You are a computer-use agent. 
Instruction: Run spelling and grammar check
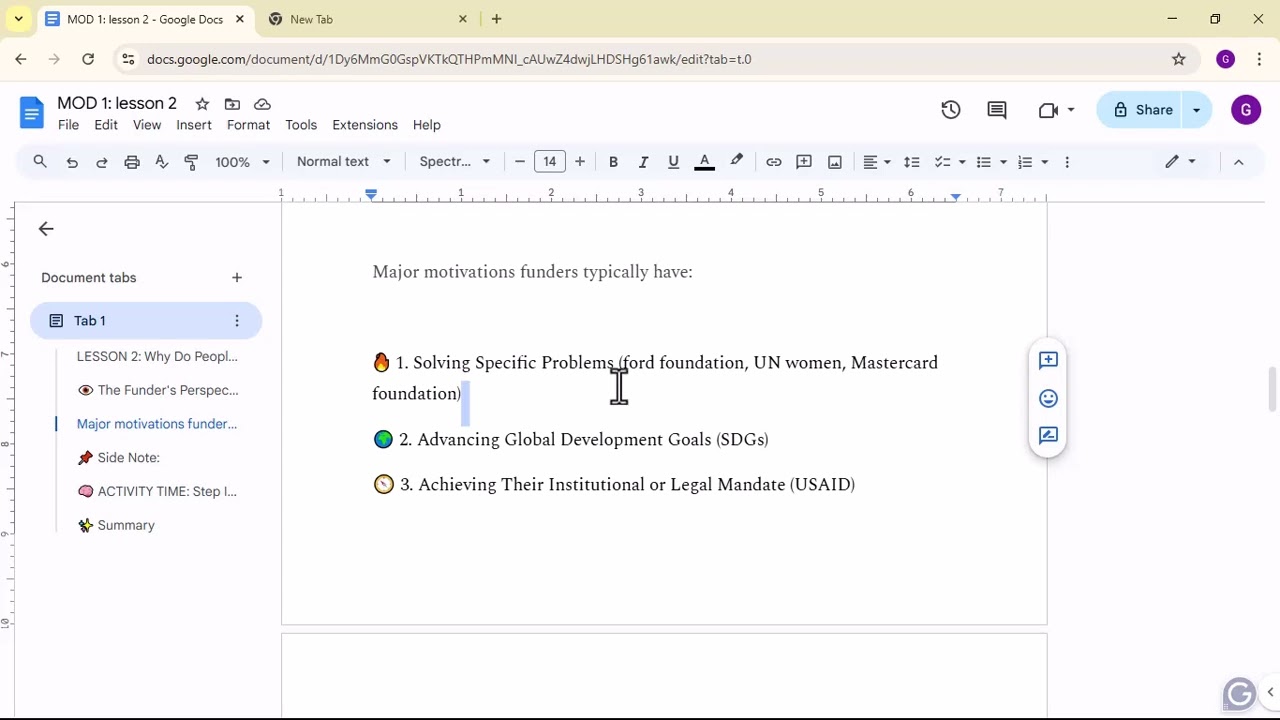coord(162,162)
